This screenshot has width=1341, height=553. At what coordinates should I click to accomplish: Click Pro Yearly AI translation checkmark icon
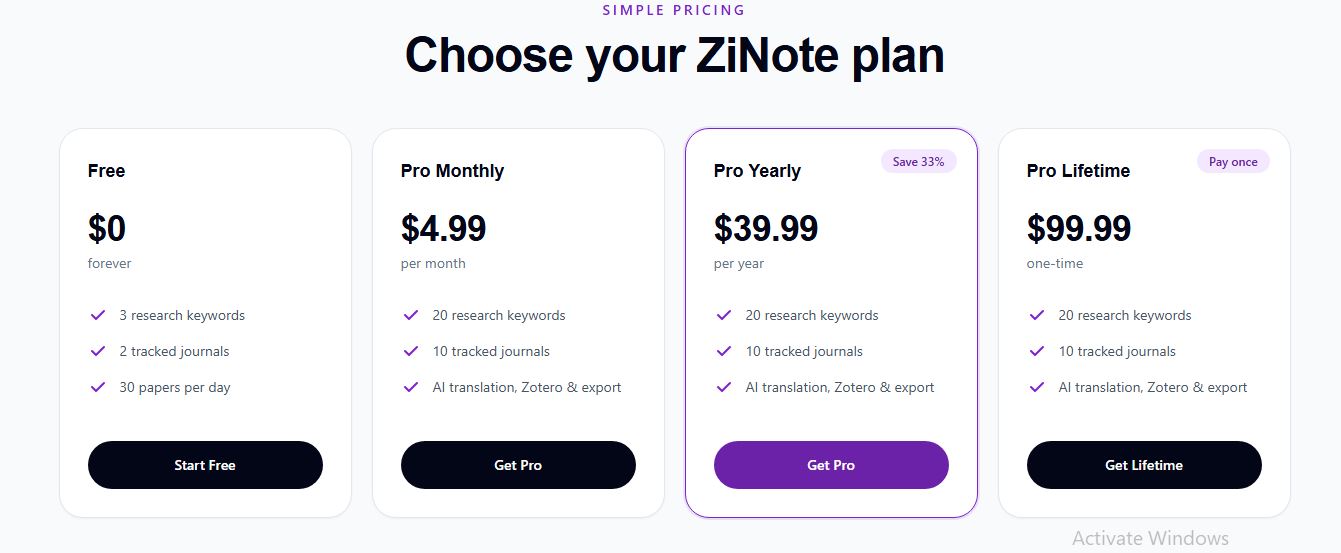click(x=724, y=387)
